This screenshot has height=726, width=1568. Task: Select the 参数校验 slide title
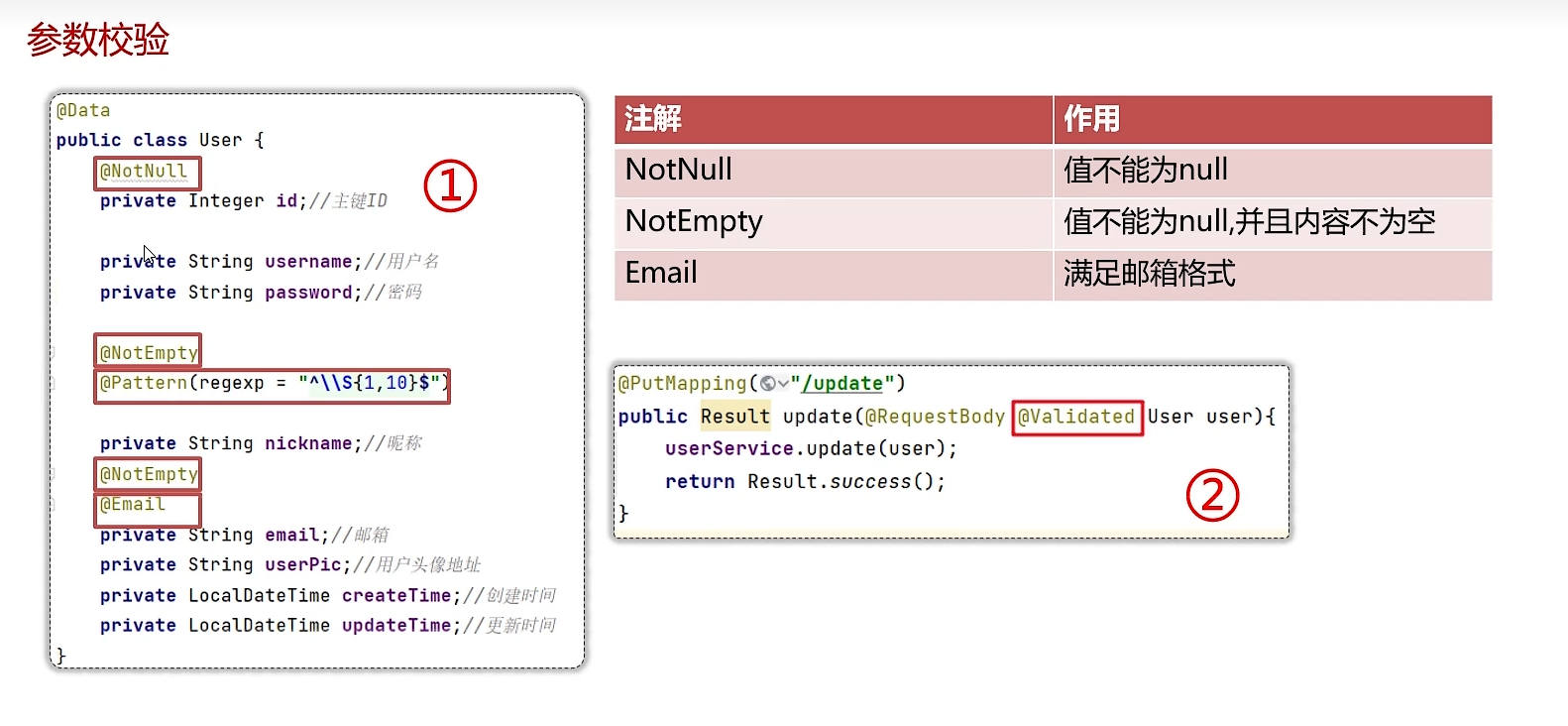98,40
